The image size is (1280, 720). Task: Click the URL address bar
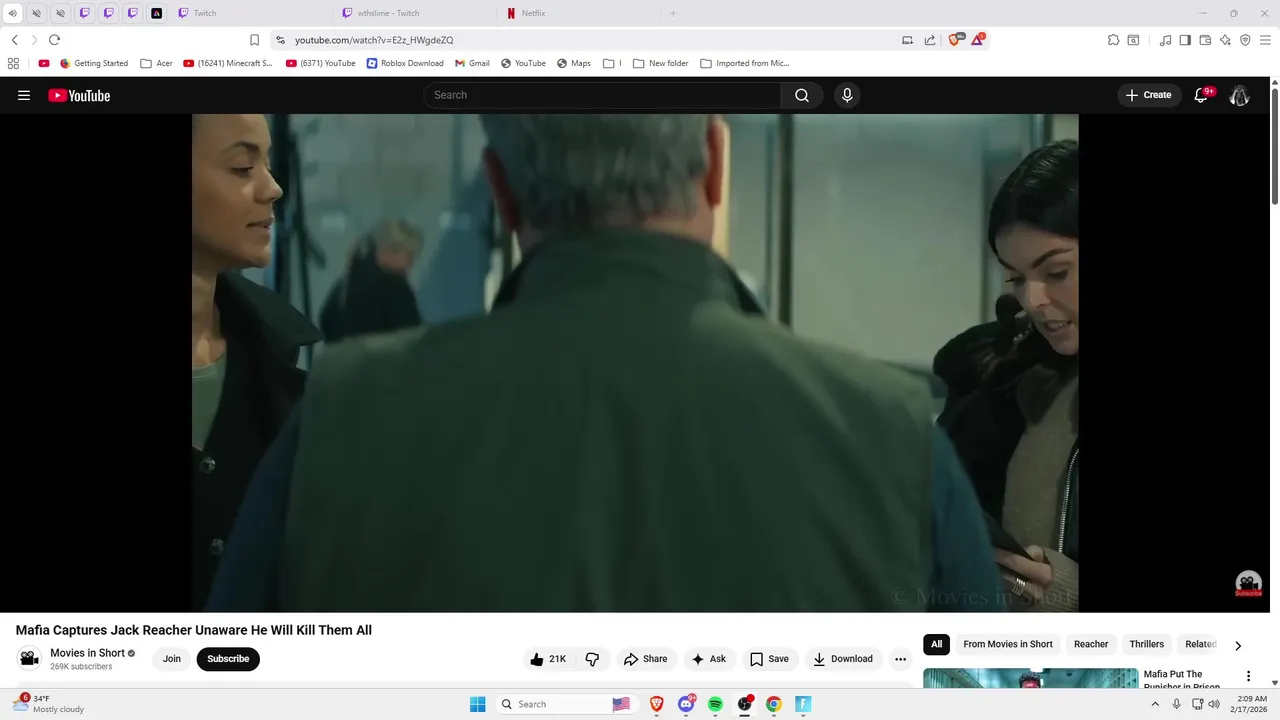(x=590, y=40)
